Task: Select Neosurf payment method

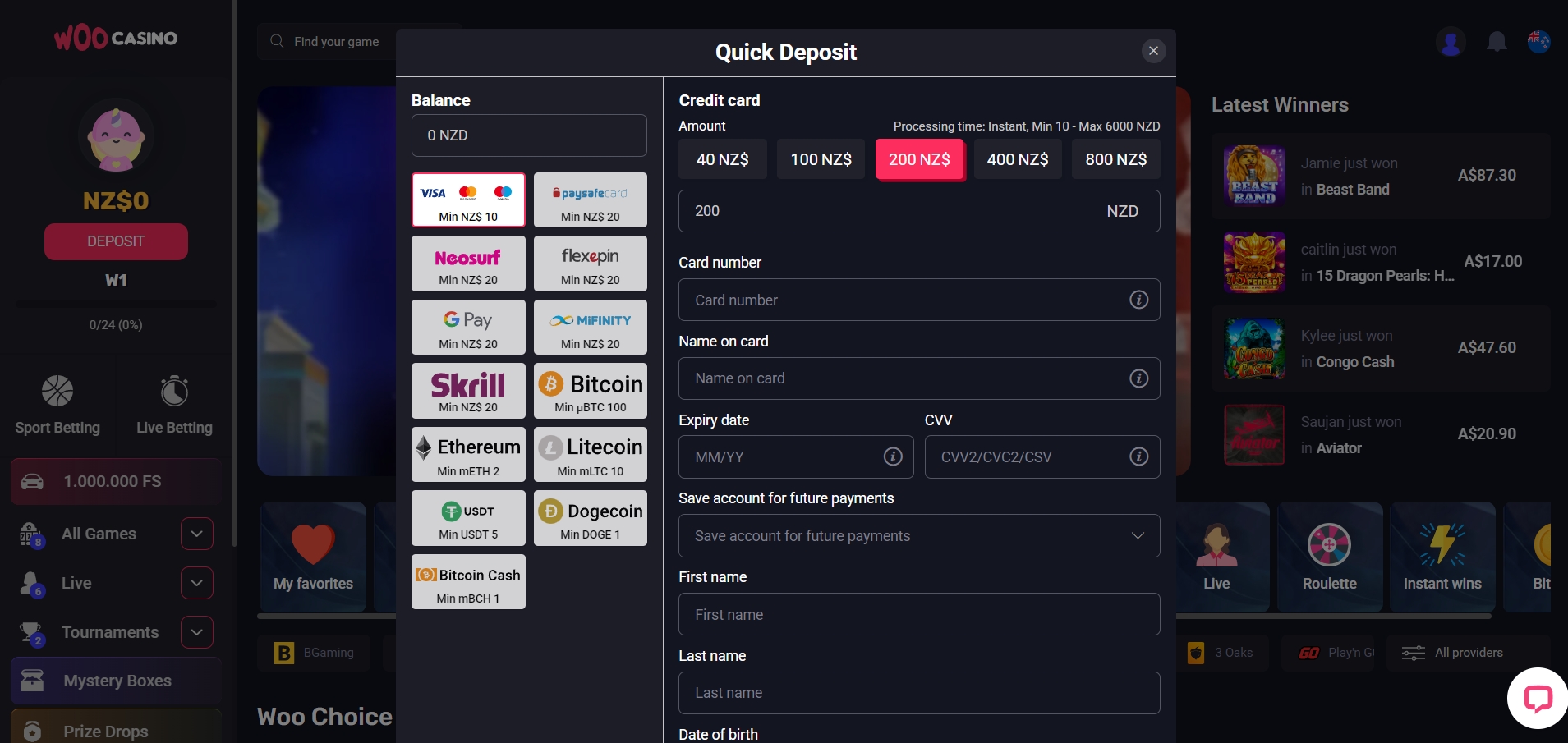Action: [x=468, y=264]
